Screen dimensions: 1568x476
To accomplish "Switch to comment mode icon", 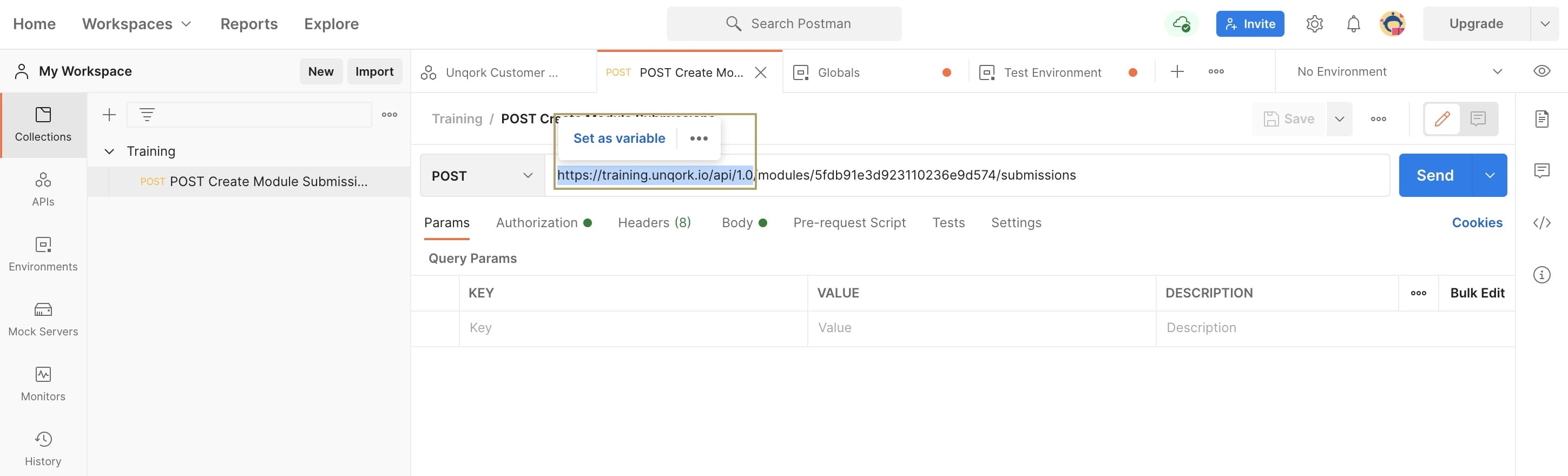I will coord(1478,118).
